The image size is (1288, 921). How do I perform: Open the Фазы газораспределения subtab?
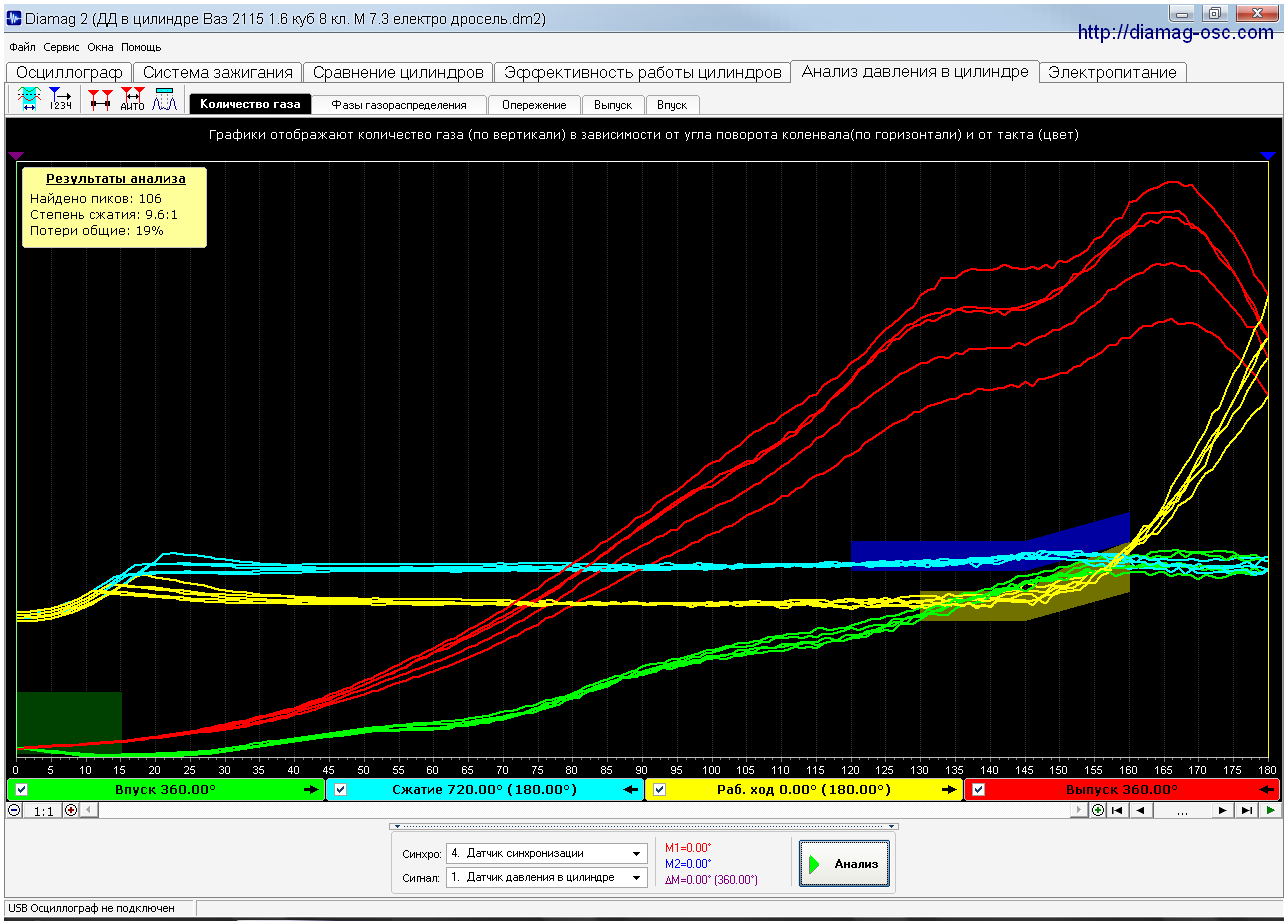[x=399, y=105]
